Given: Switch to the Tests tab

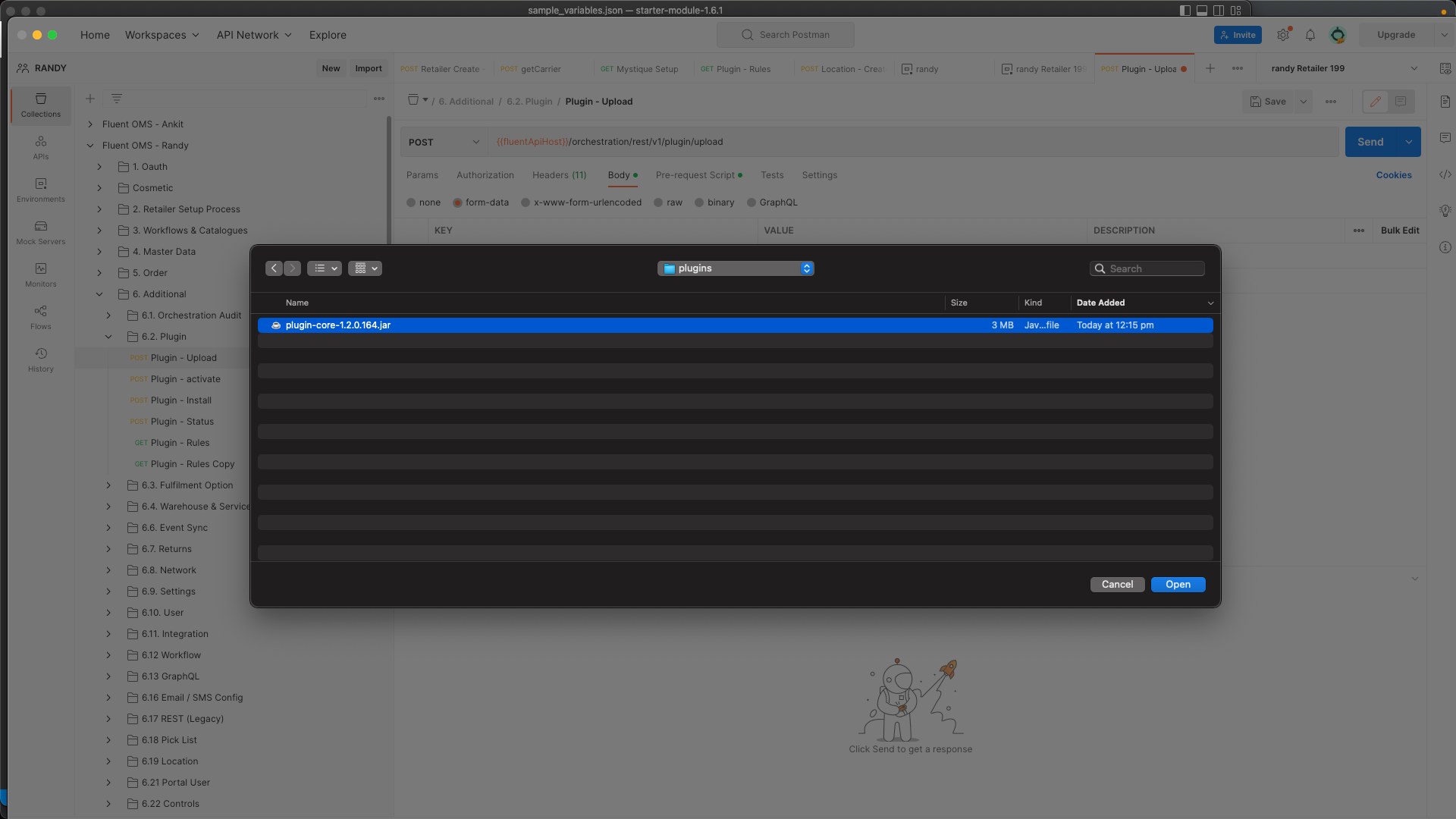Looking at the screenshot, I should pyautogui.click(x=772, y=174).
